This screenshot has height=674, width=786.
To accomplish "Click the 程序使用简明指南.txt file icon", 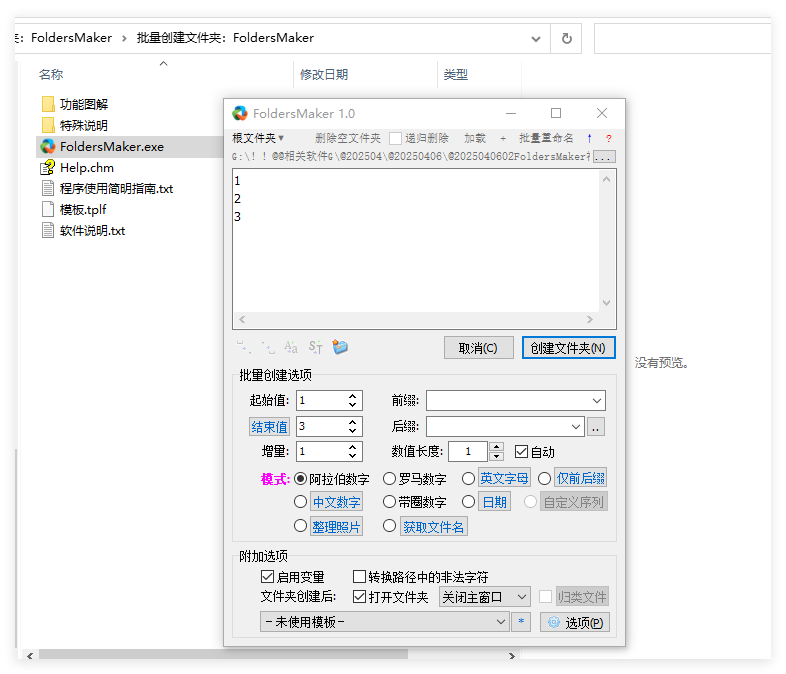I will (x=48, y=188).
